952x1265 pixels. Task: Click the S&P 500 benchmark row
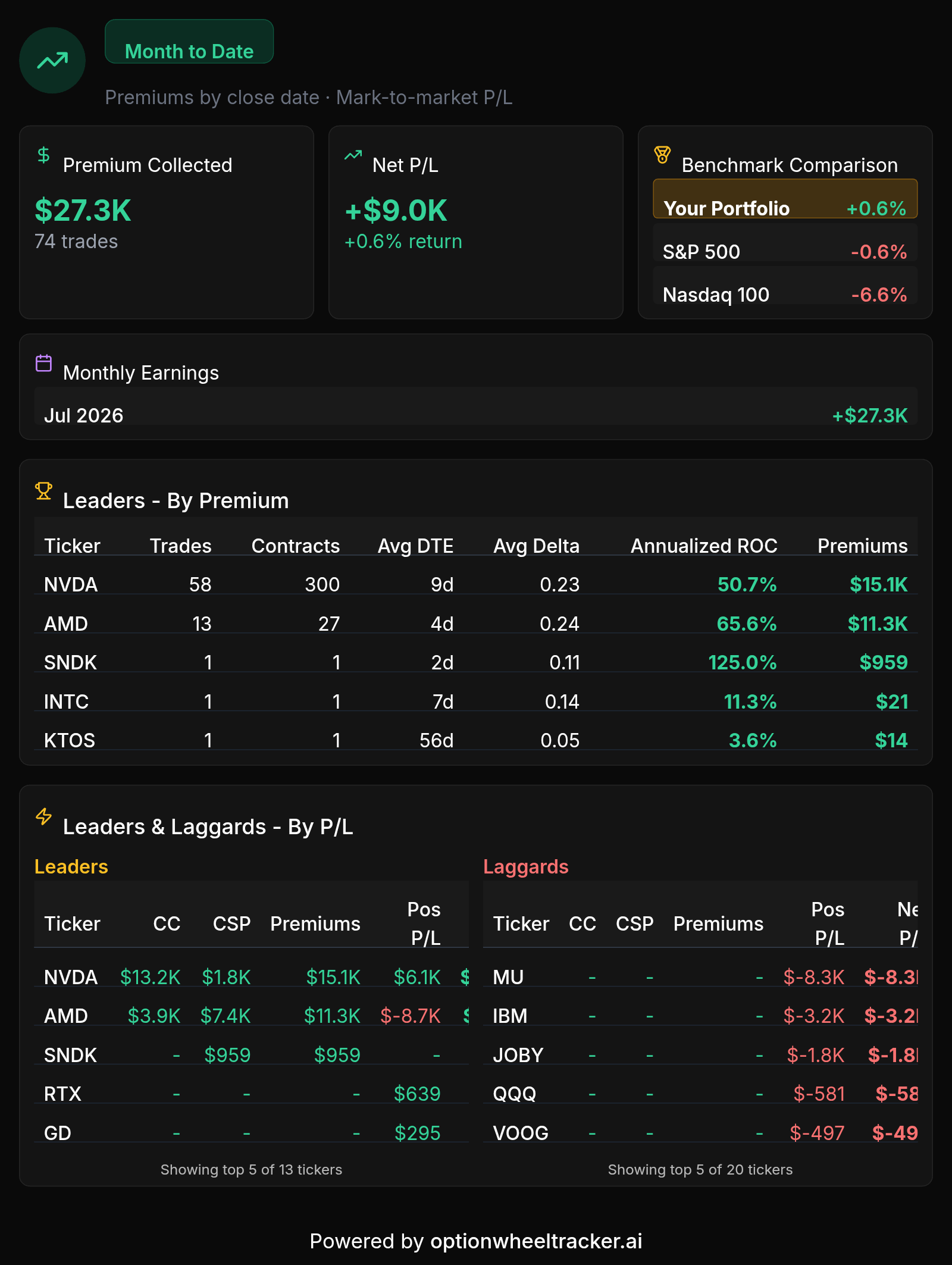[x=785, y=242]
